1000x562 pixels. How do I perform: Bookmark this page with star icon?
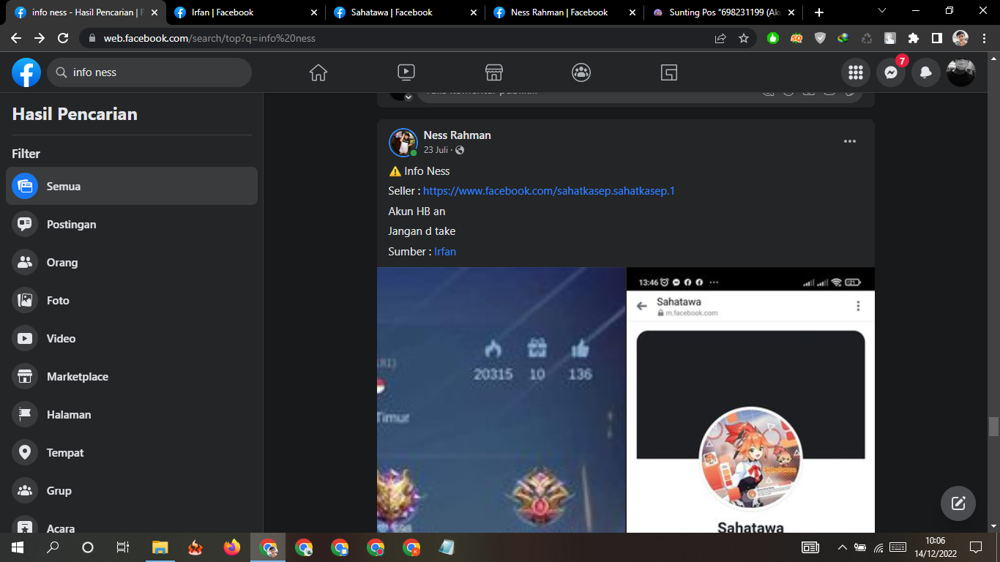tap(744, 38)
